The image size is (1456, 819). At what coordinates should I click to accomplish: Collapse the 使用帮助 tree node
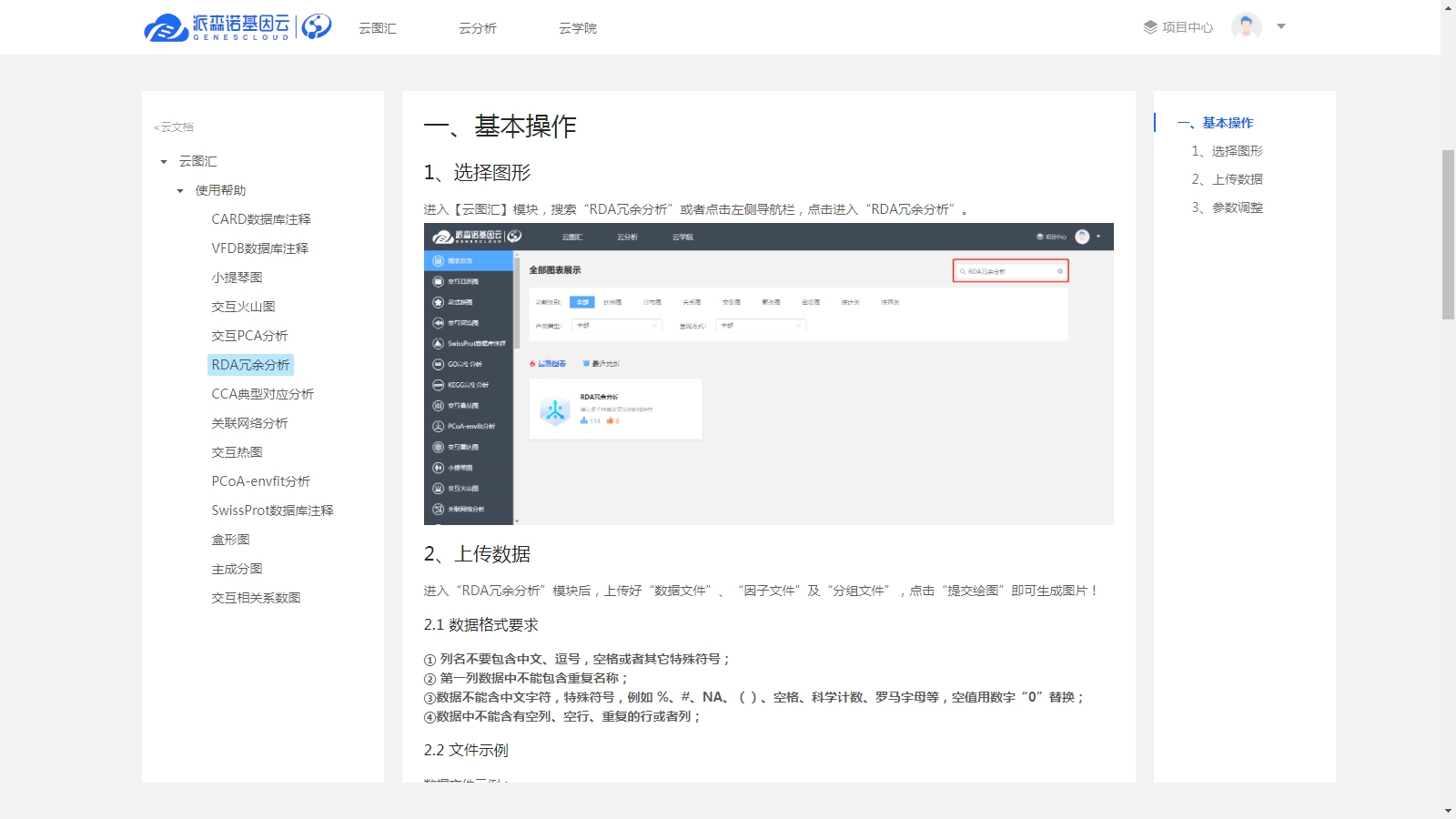point(180,191)
